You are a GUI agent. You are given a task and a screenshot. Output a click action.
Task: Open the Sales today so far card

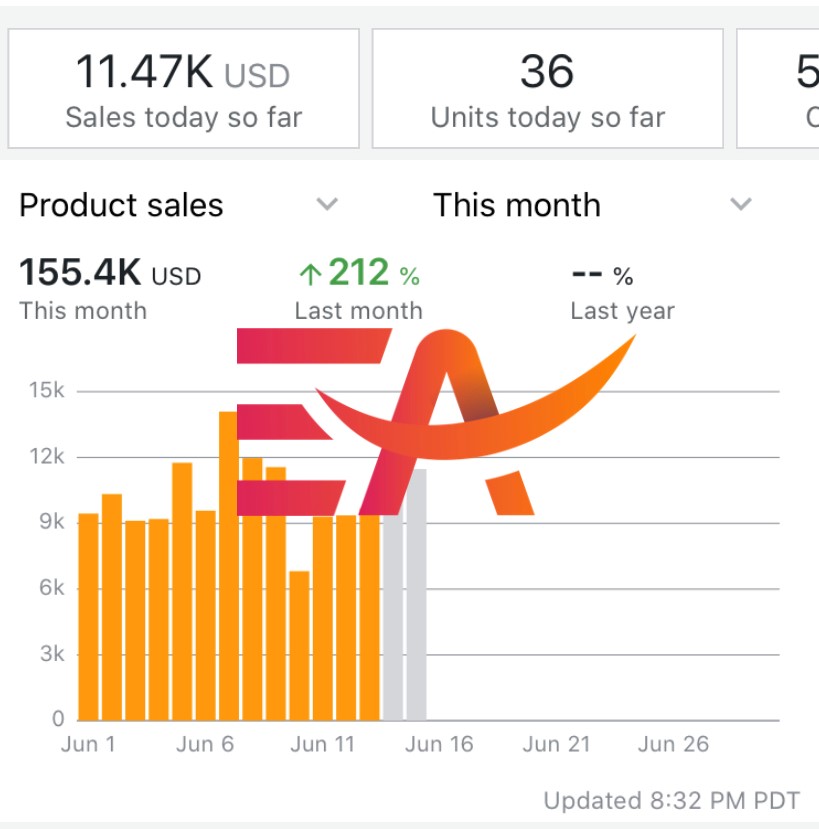(183, 89)
